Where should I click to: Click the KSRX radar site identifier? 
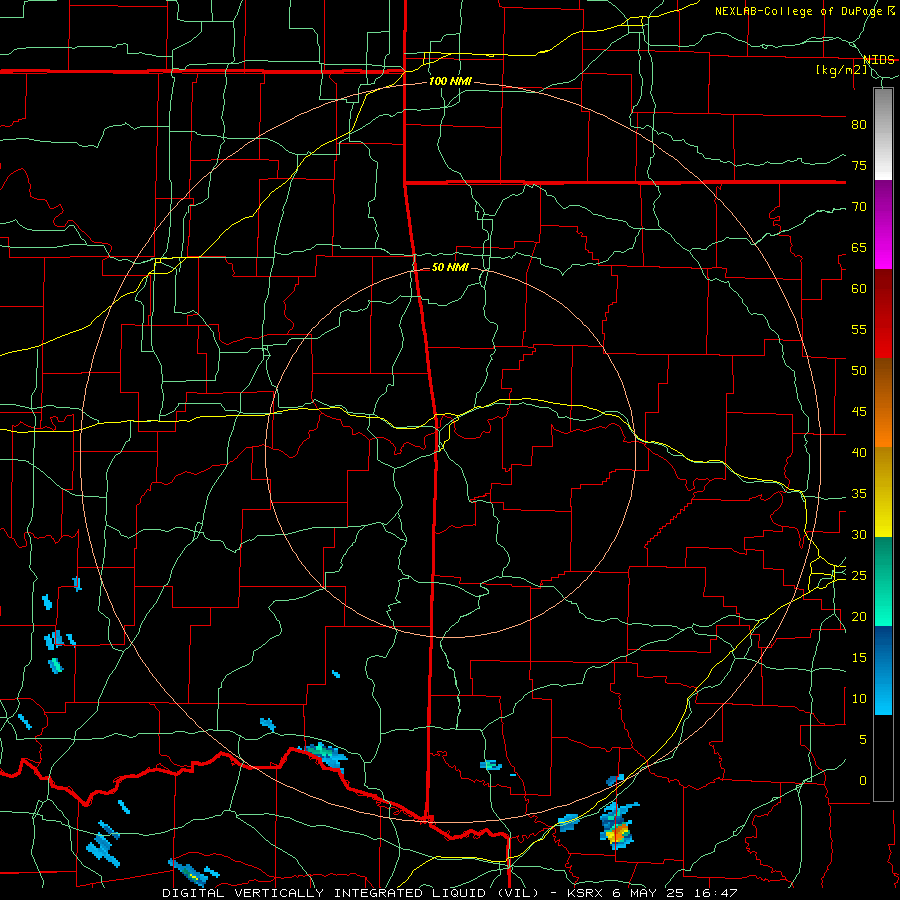coord(585,893)
